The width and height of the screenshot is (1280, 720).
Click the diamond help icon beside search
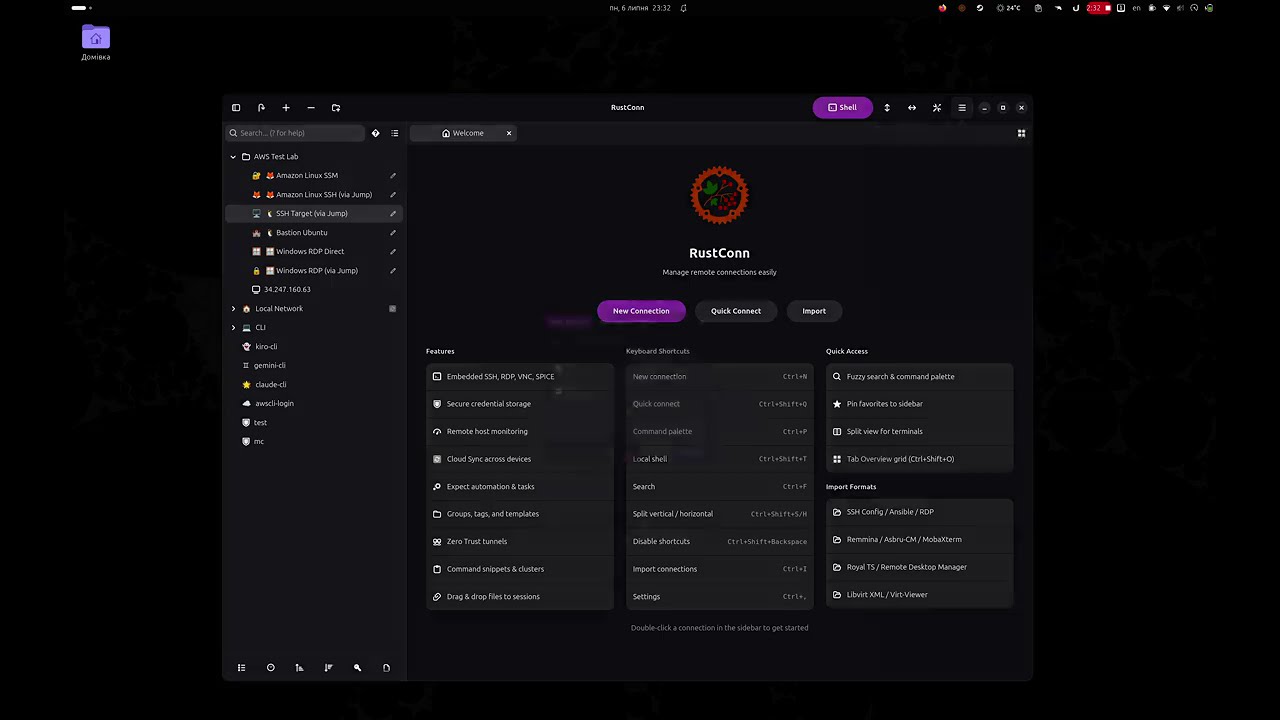(376, 133)
